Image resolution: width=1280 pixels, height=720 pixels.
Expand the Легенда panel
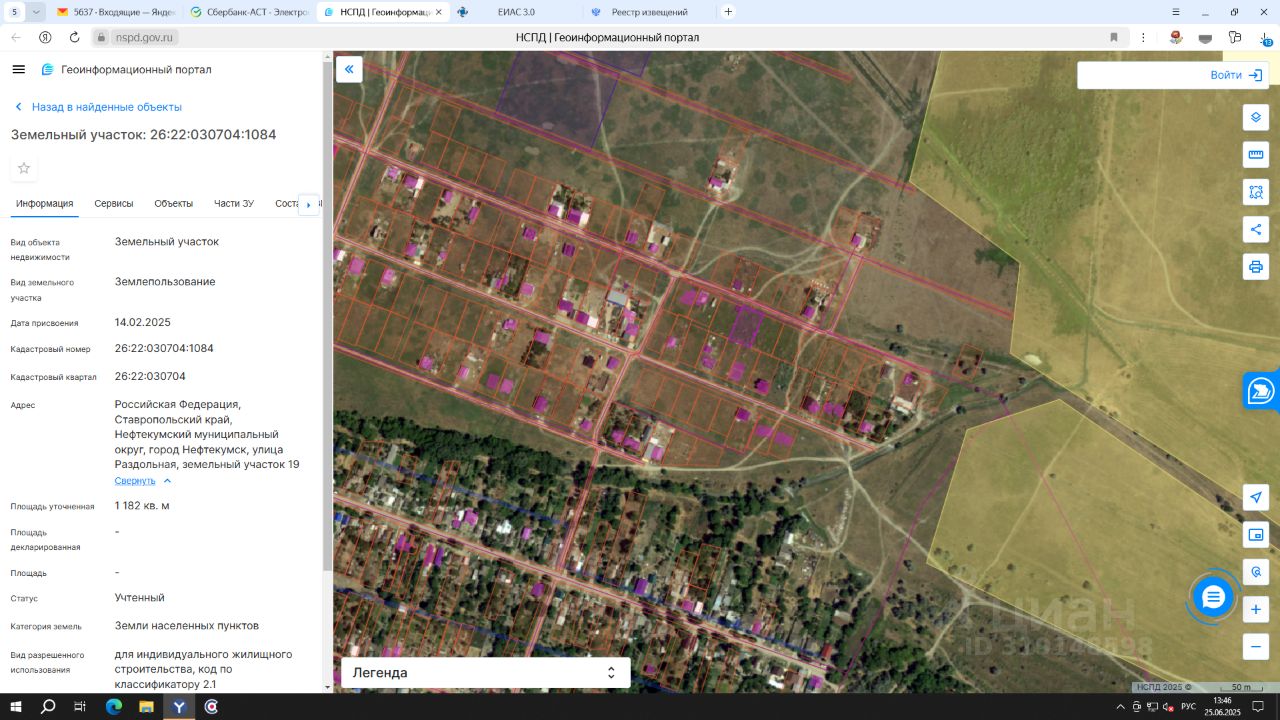(x=486, y=673)
